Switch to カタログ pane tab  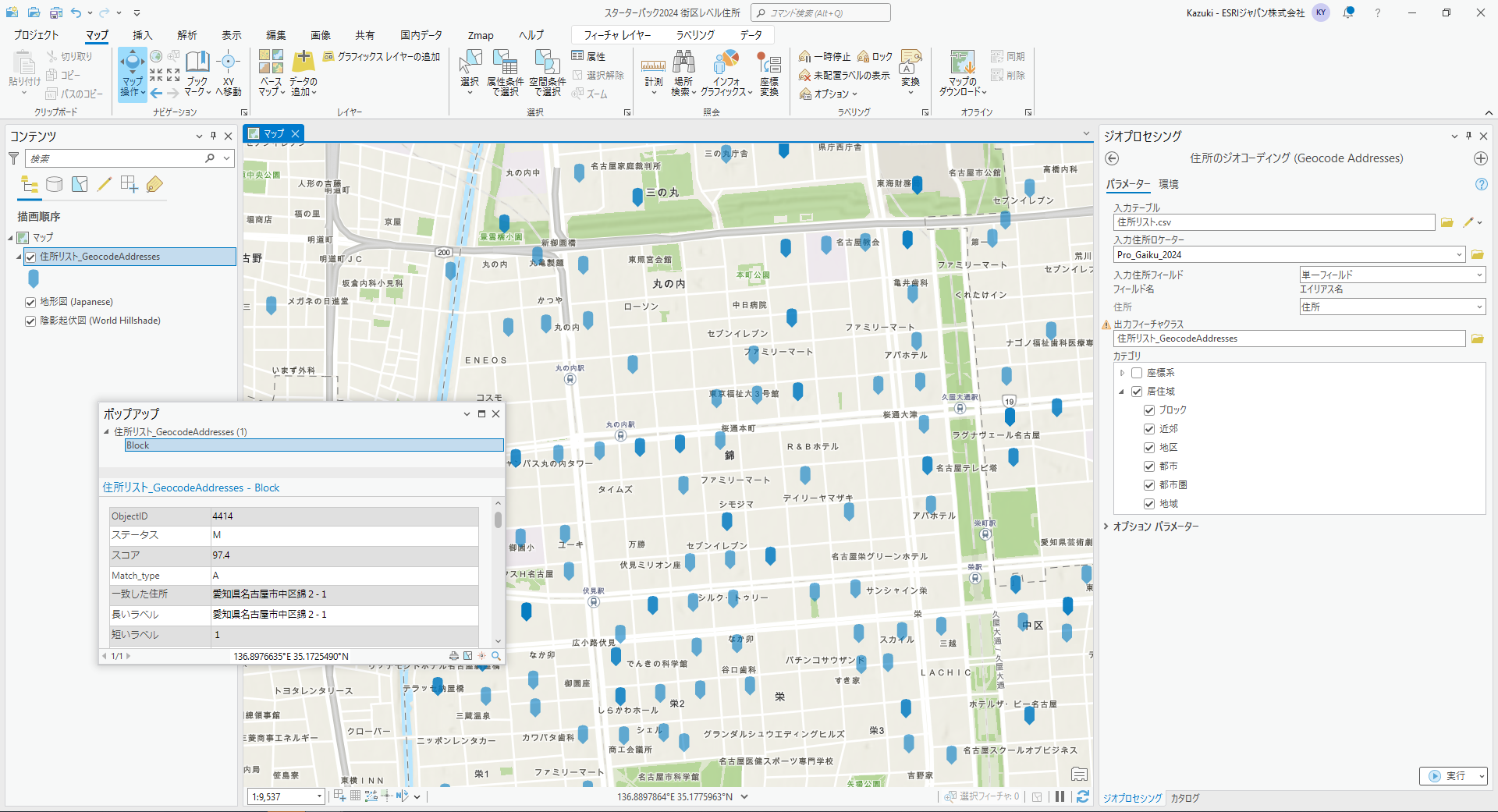coord(1185,798)
